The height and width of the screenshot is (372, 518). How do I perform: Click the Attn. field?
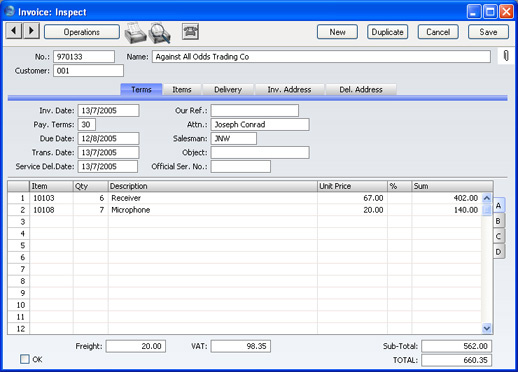[x=260, y=125]
